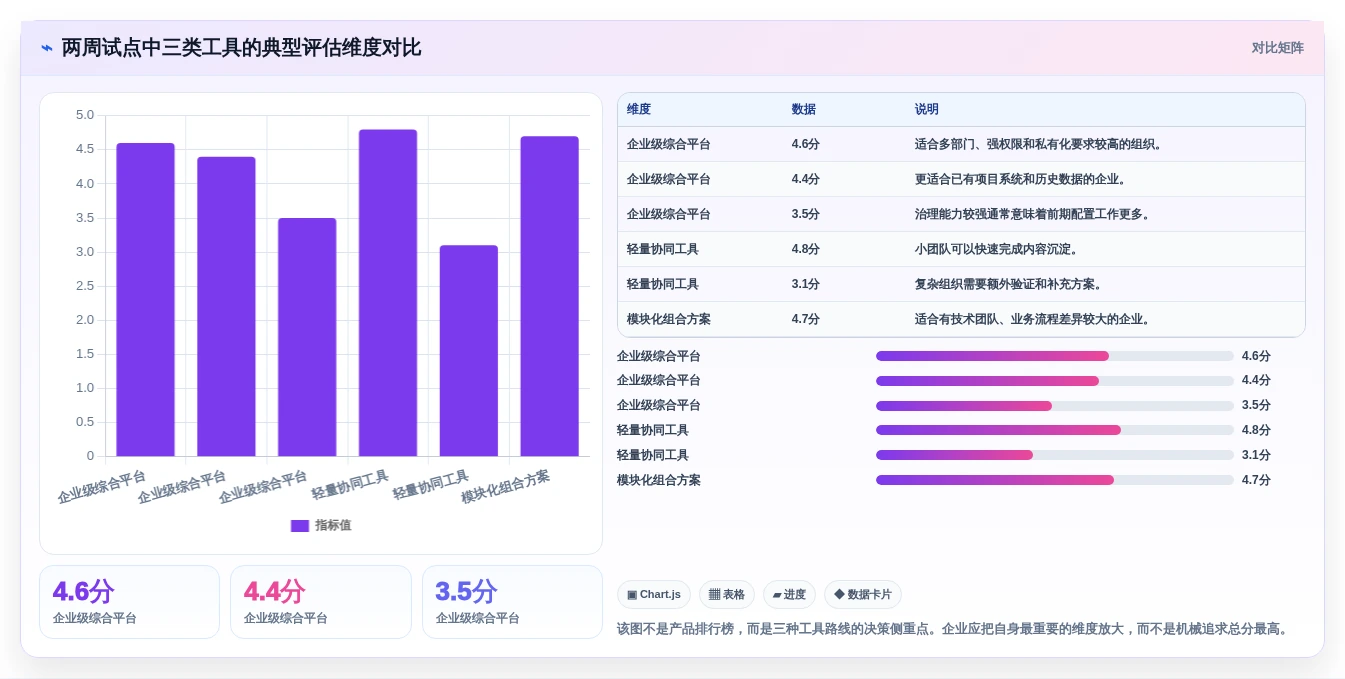Viewport: 1345px width, 679px height.
Task: Click the 模块化组合方案 label in the progress list
Action: point(659,480)
